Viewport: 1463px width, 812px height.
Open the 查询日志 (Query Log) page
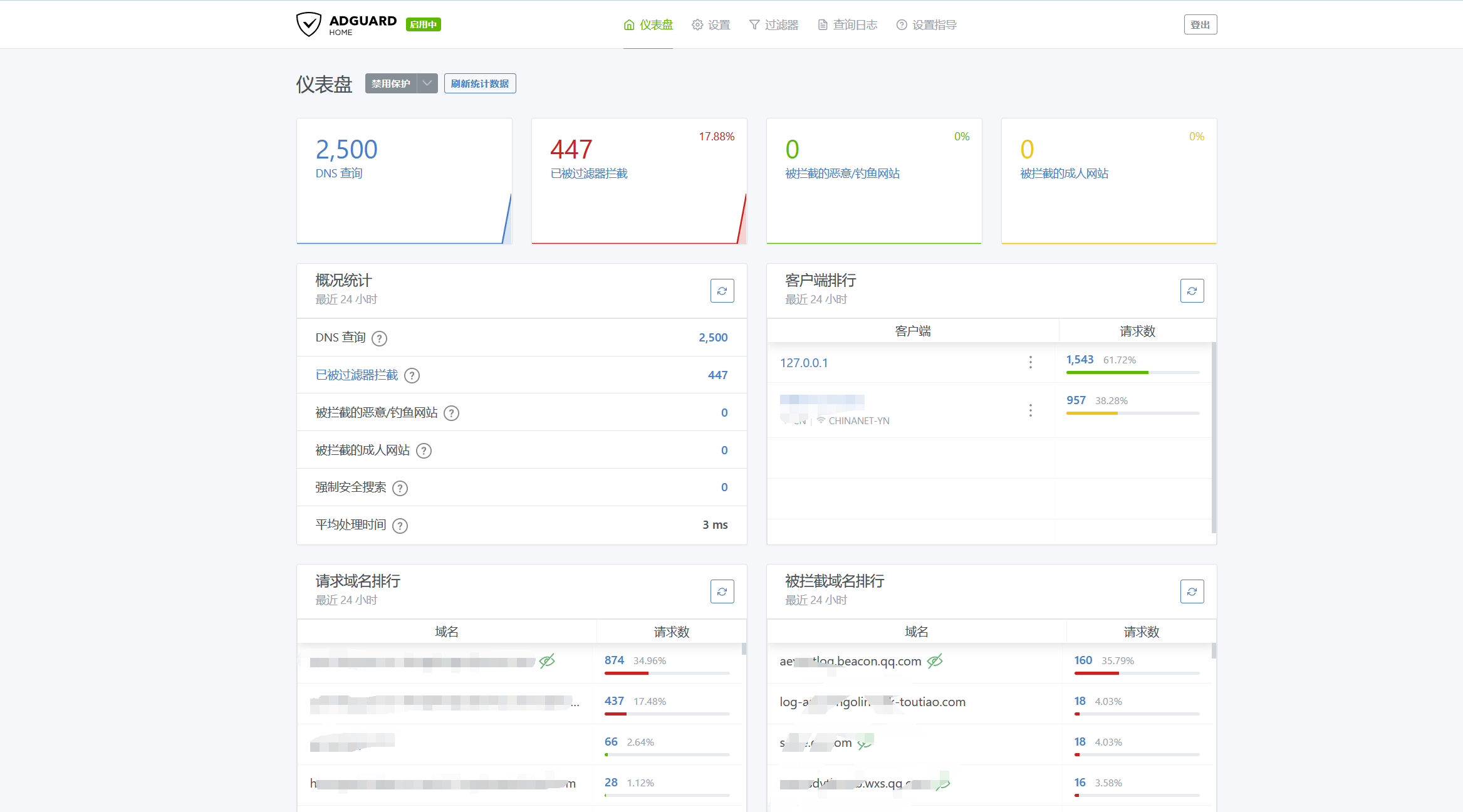(x=847, y=24)
